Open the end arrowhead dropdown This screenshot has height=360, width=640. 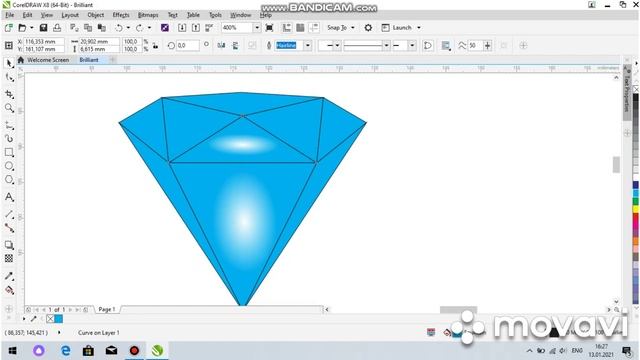tap(412, 45)
